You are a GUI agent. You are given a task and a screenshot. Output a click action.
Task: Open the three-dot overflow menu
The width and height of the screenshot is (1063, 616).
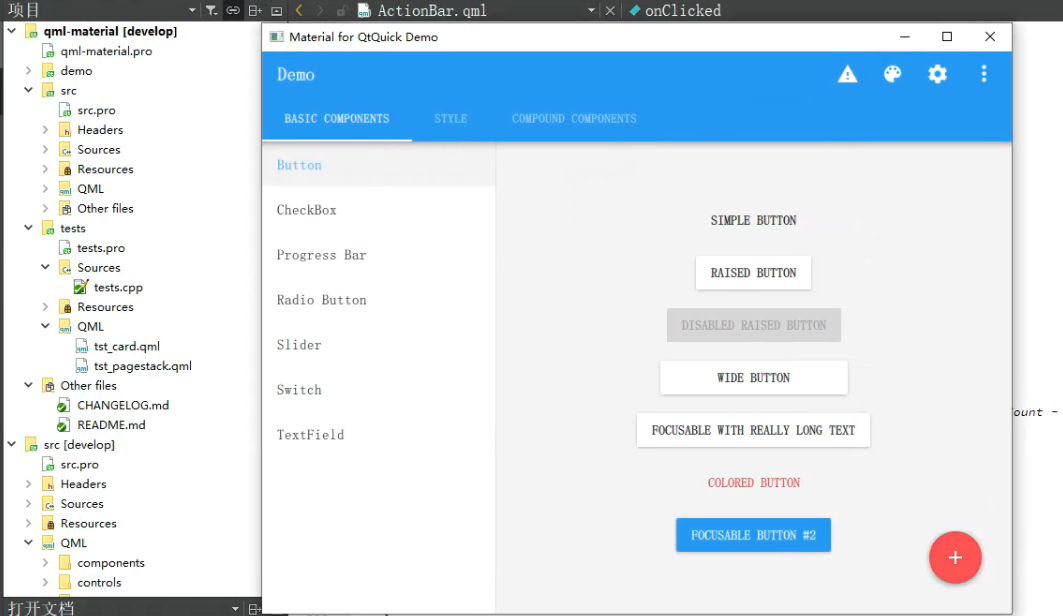coord(984,73)
